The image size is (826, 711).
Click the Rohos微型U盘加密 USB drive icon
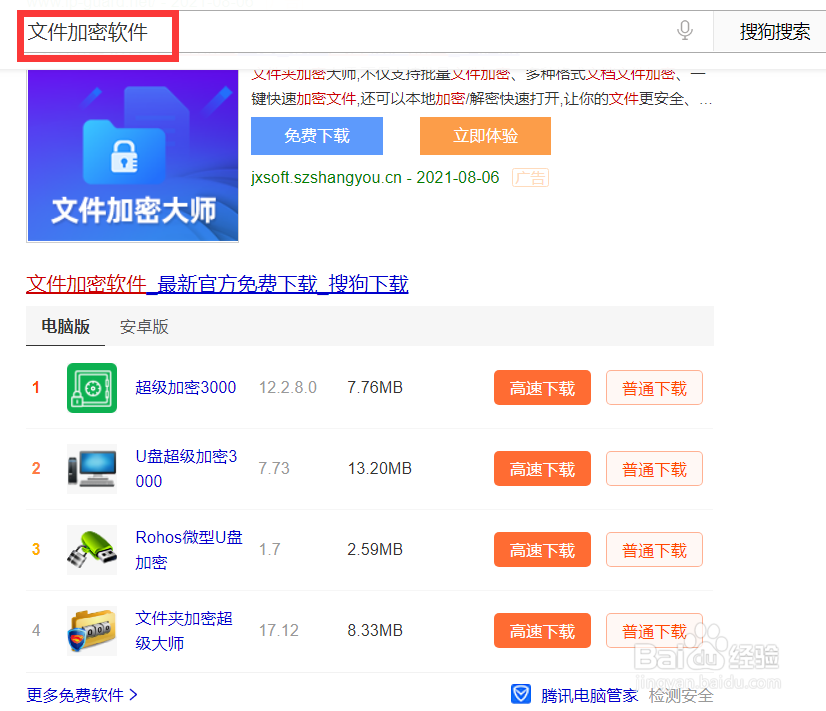(x=92, y=550)
